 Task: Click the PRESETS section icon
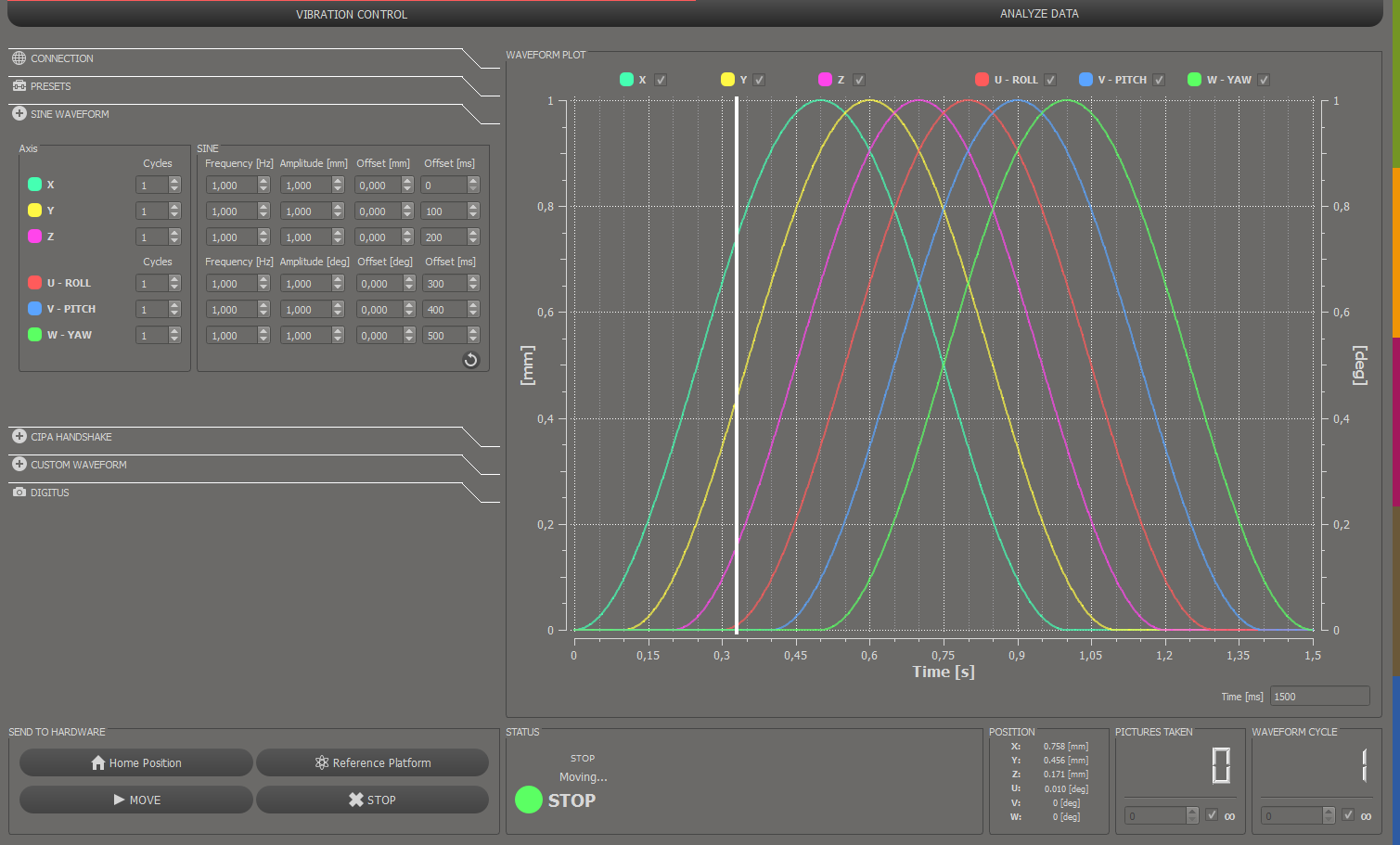click(x=19, y=85)
